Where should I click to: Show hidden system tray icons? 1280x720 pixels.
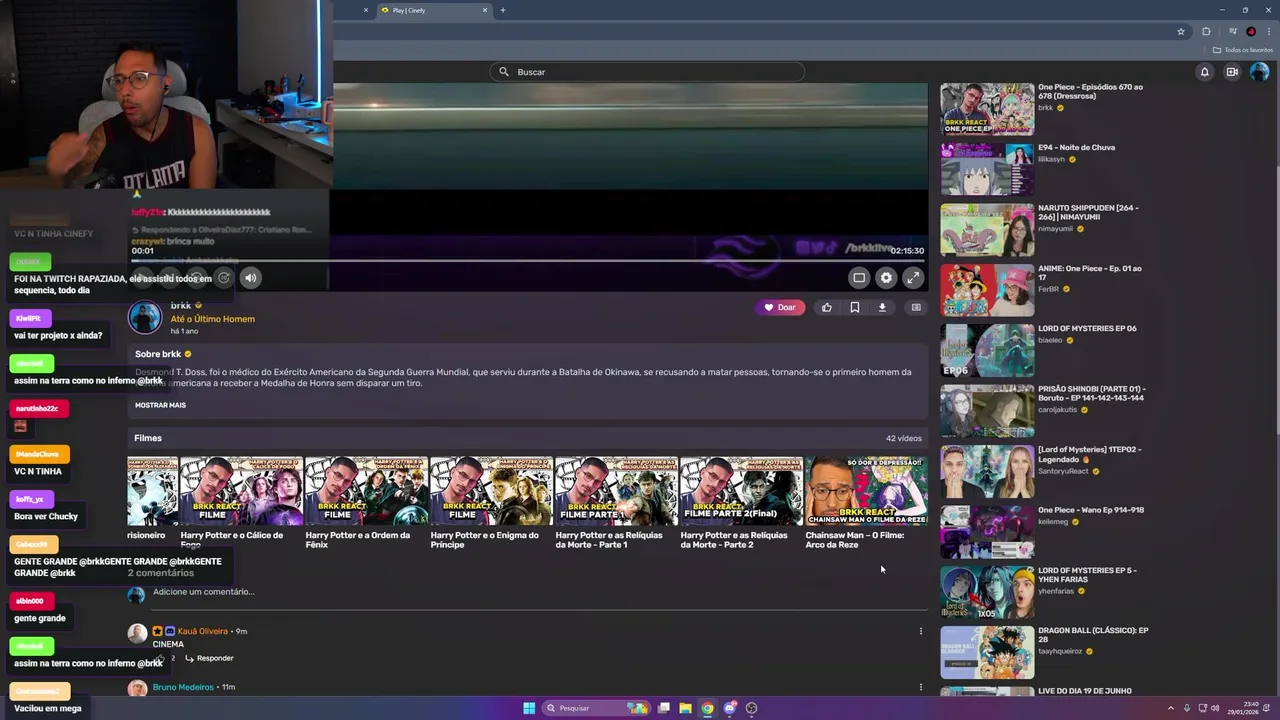[1171, 708]
